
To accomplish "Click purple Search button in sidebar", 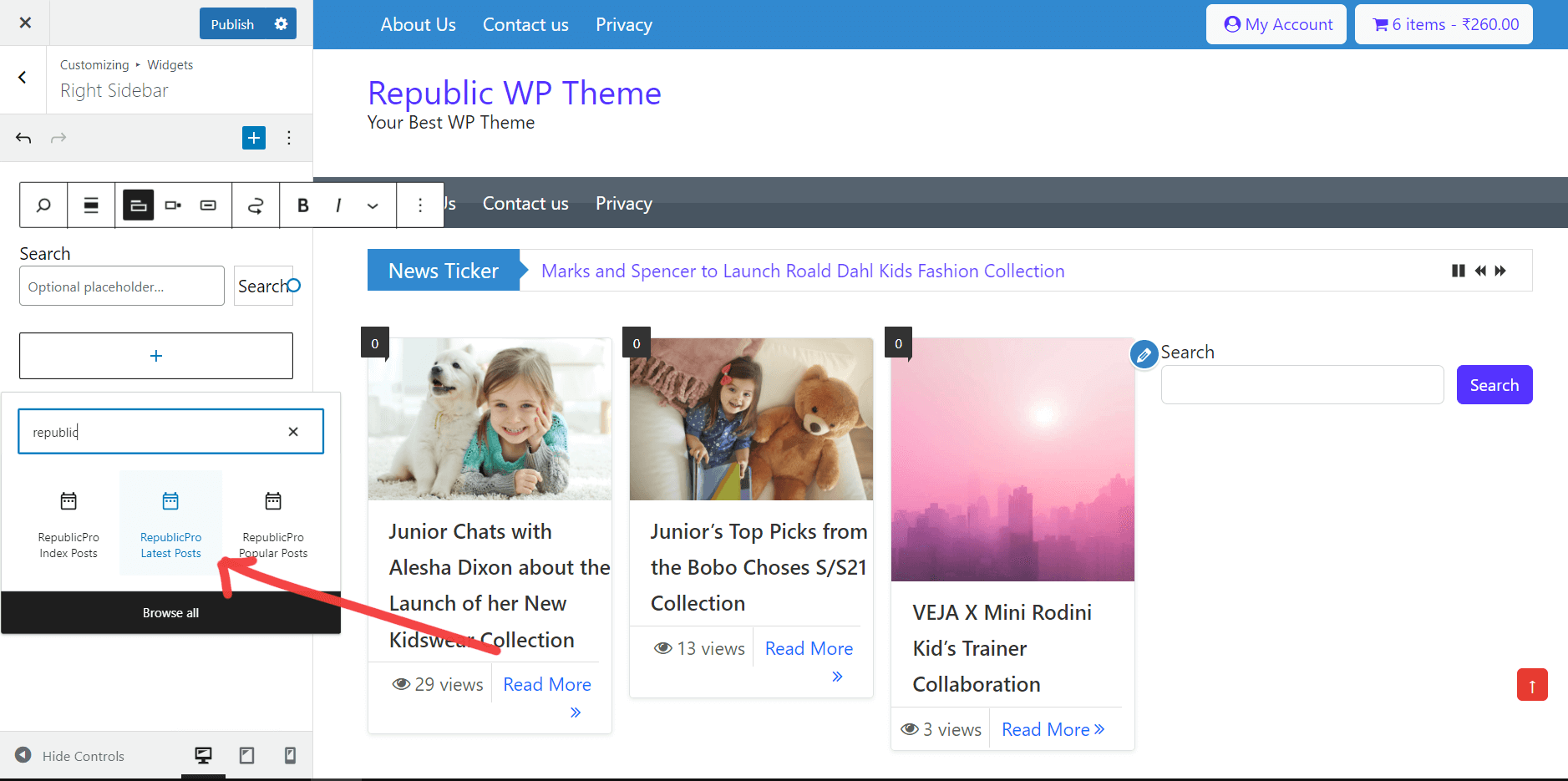I will 1494,385.
